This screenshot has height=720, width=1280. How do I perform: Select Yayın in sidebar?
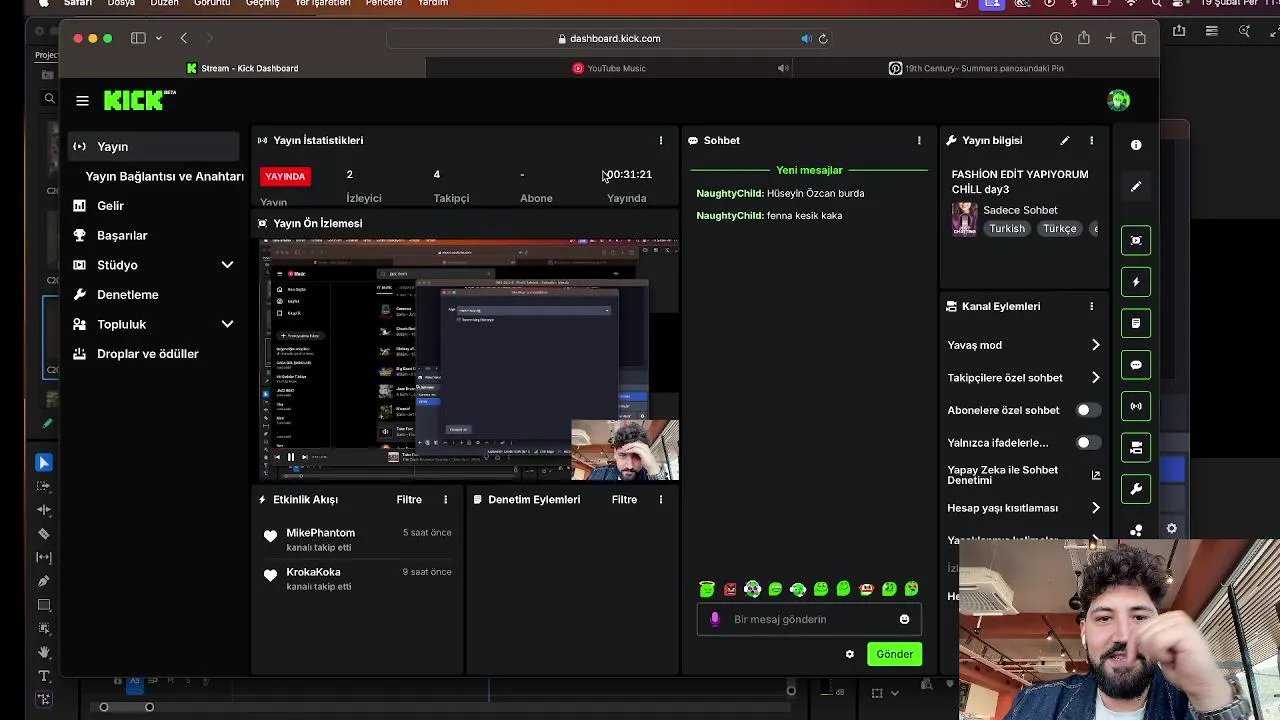(155, 147)
